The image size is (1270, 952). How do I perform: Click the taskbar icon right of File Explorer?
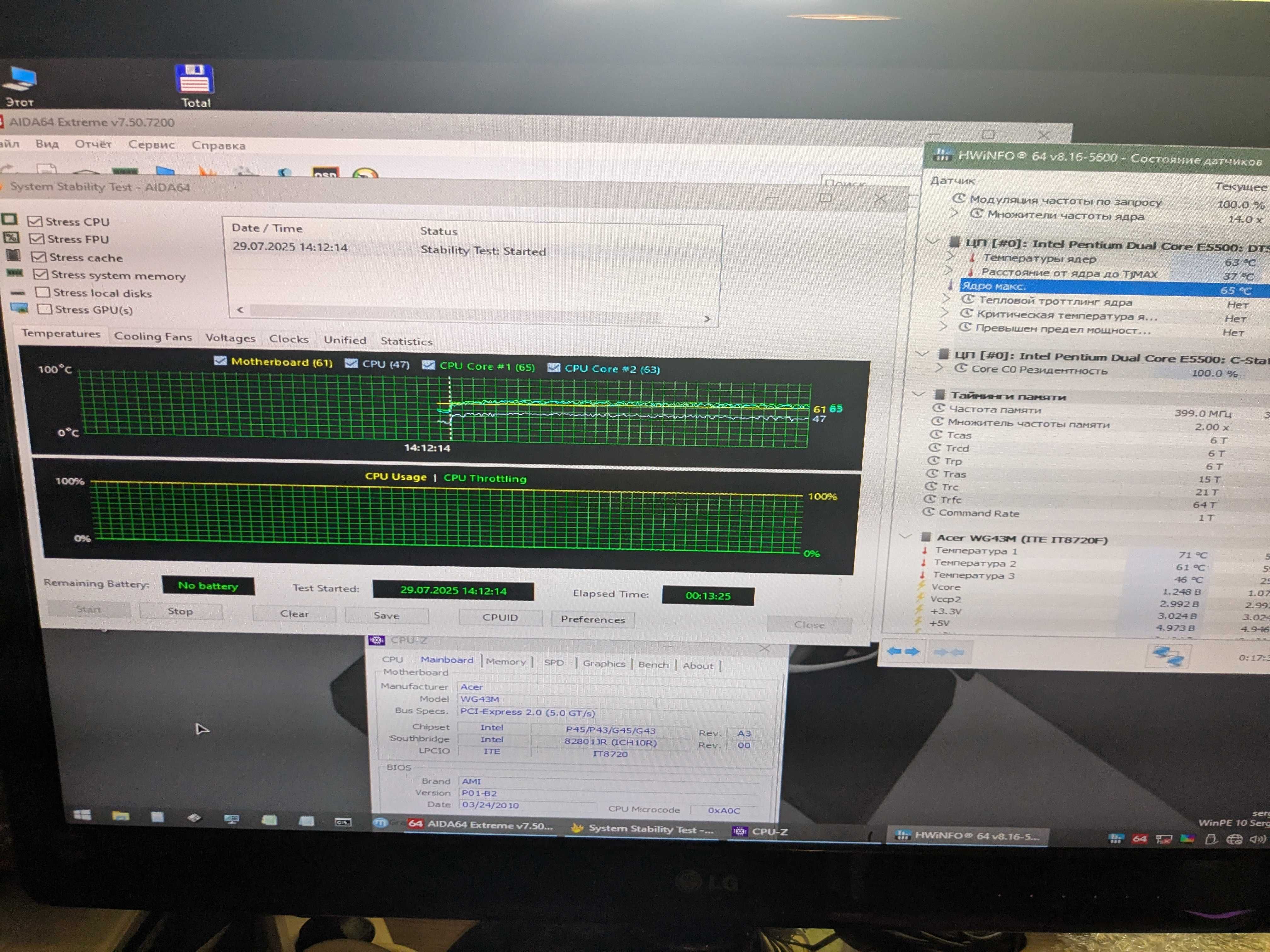tap(157, 817)
